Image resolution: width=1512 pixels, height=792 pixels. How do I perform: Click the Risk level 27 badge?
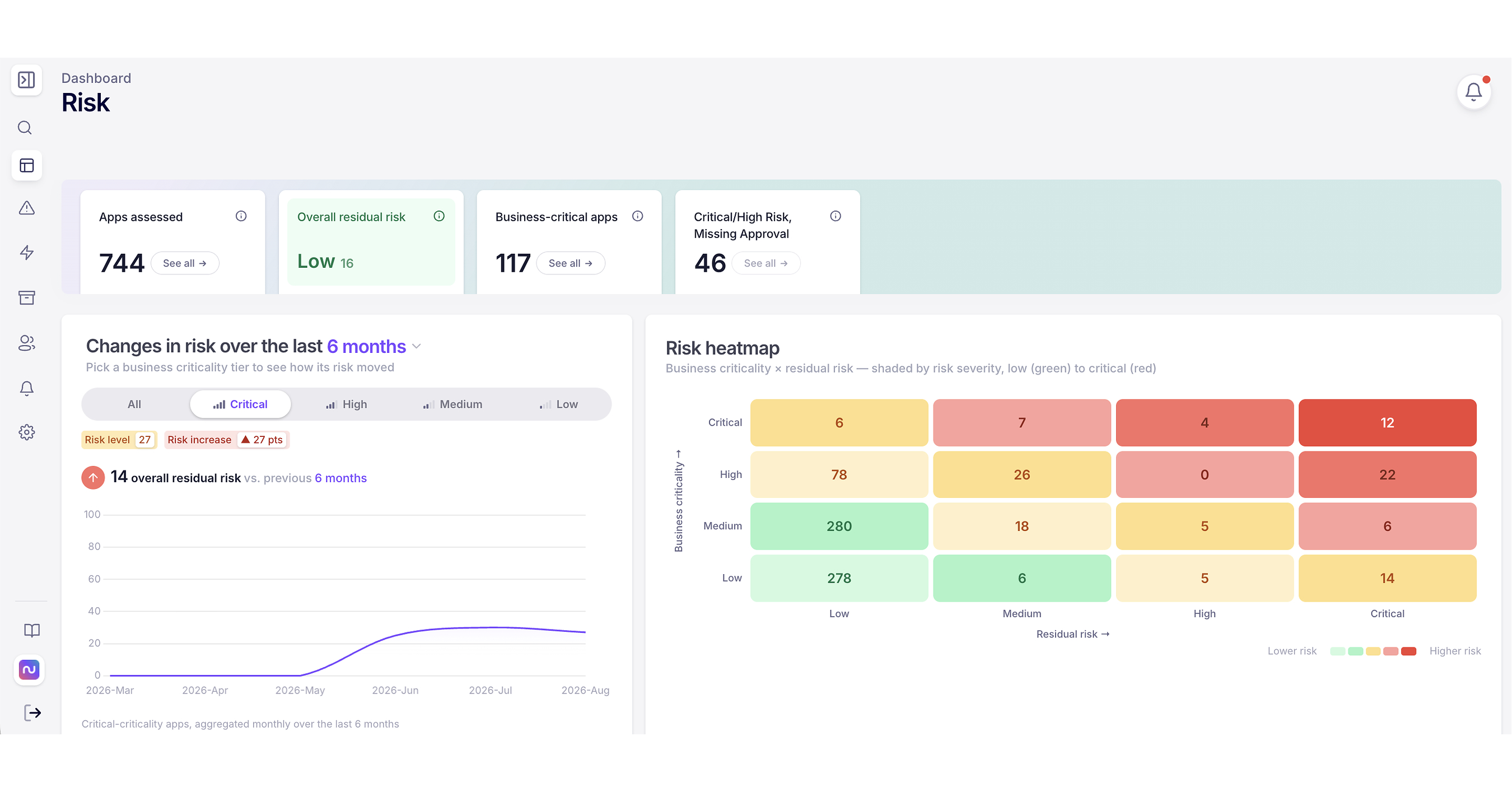(119, 440)
